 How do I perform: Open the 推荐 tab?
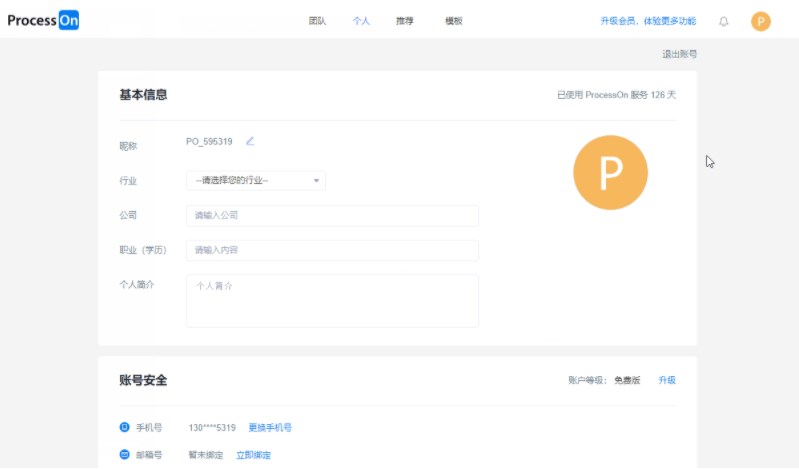405,21
